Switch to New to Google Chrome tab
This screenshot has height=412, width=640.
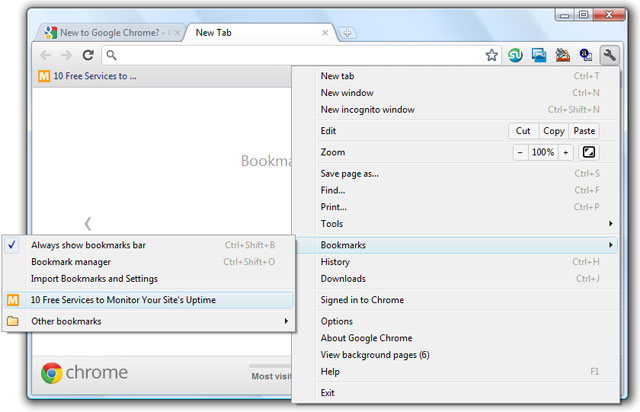point(110,33)
